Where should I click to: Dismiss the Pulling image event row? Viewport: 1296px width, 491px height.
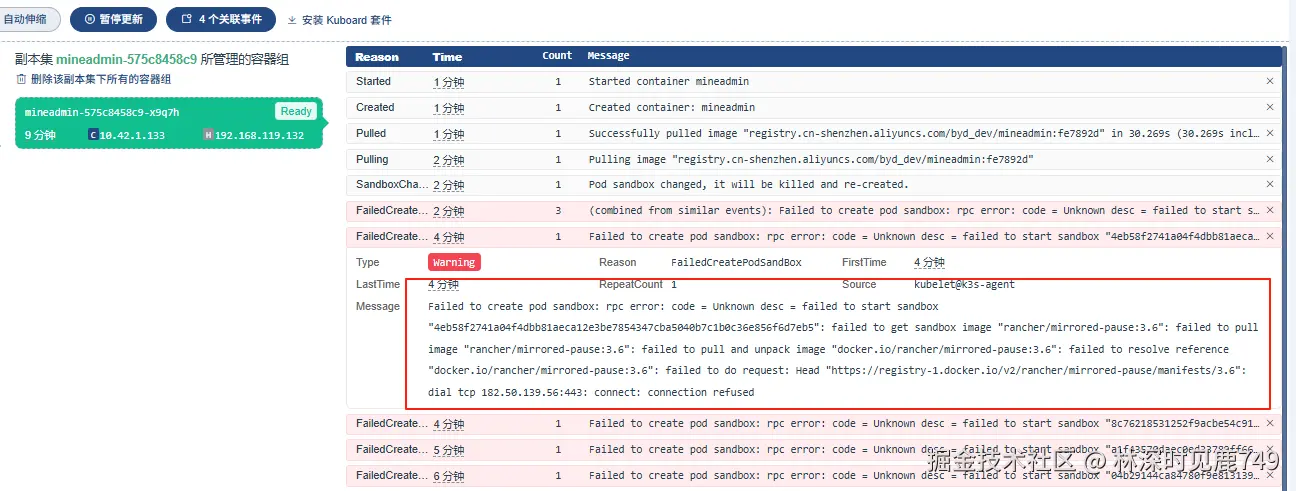(x=1270, y=159)
